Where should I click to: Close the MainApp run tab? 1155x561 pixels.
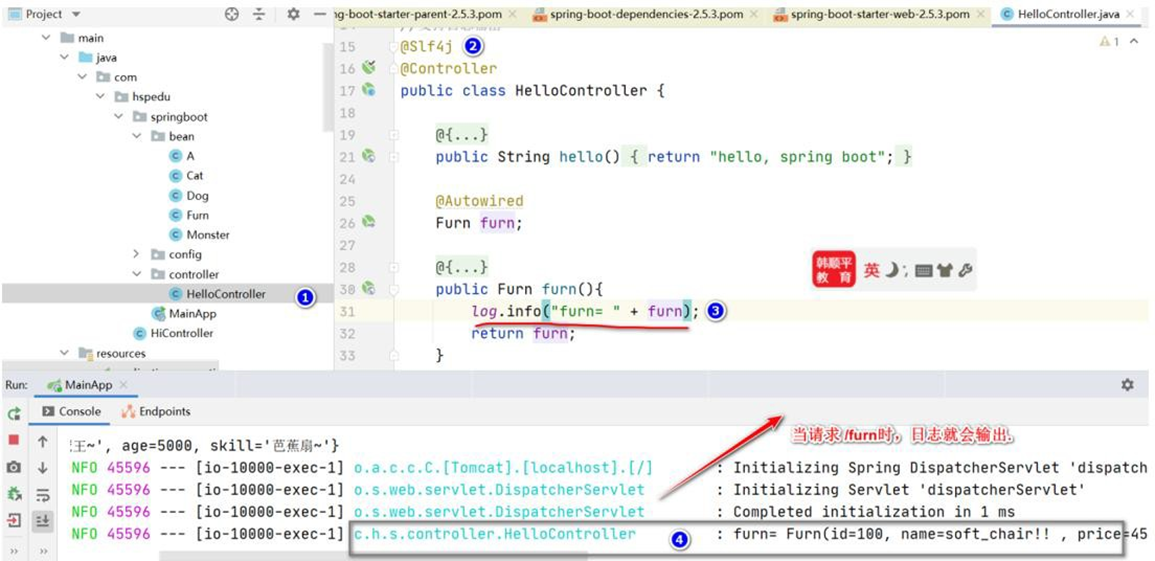pos(122,385)
